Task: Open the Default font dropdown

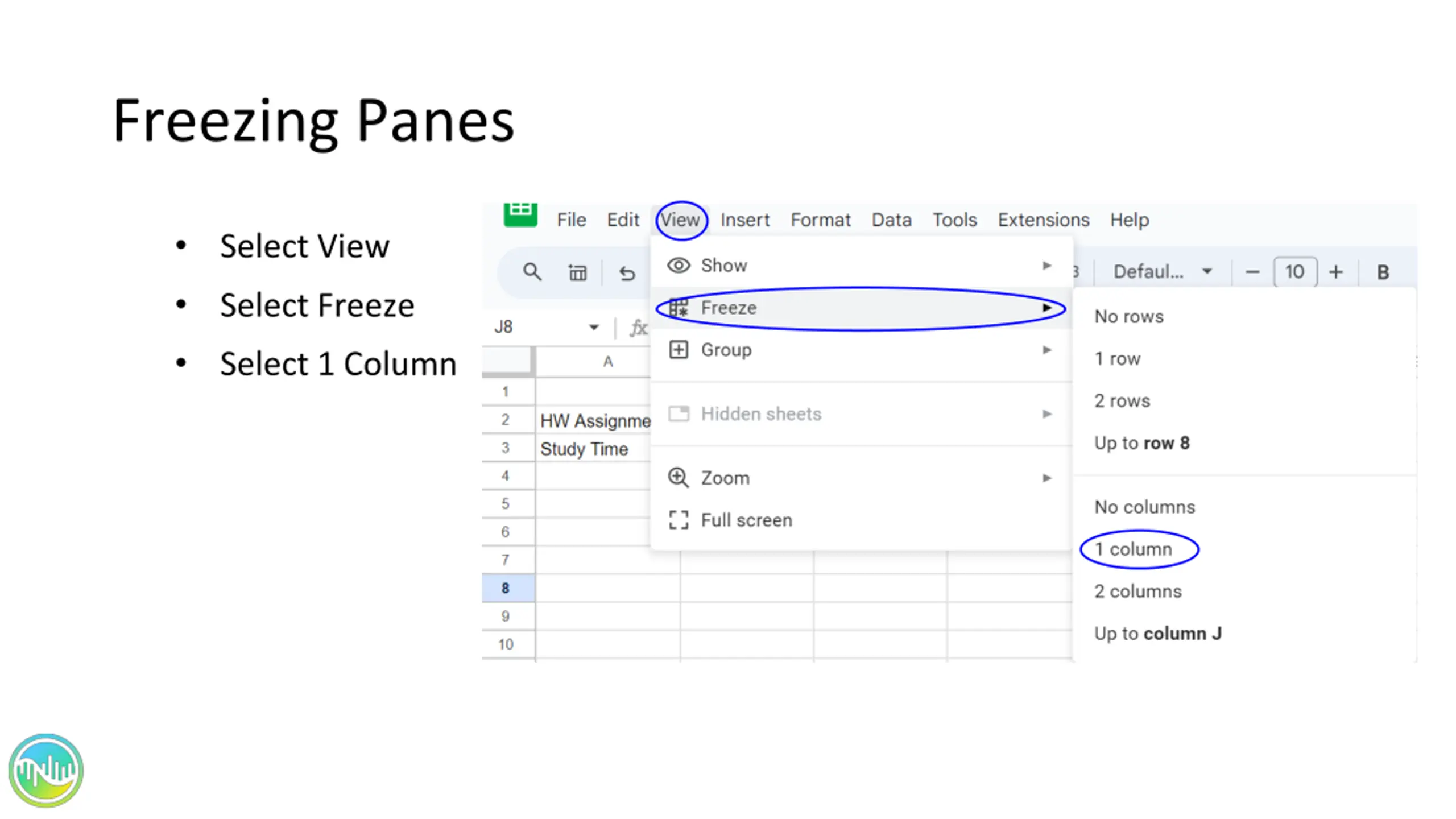Action: click(x=1162, y=272)
